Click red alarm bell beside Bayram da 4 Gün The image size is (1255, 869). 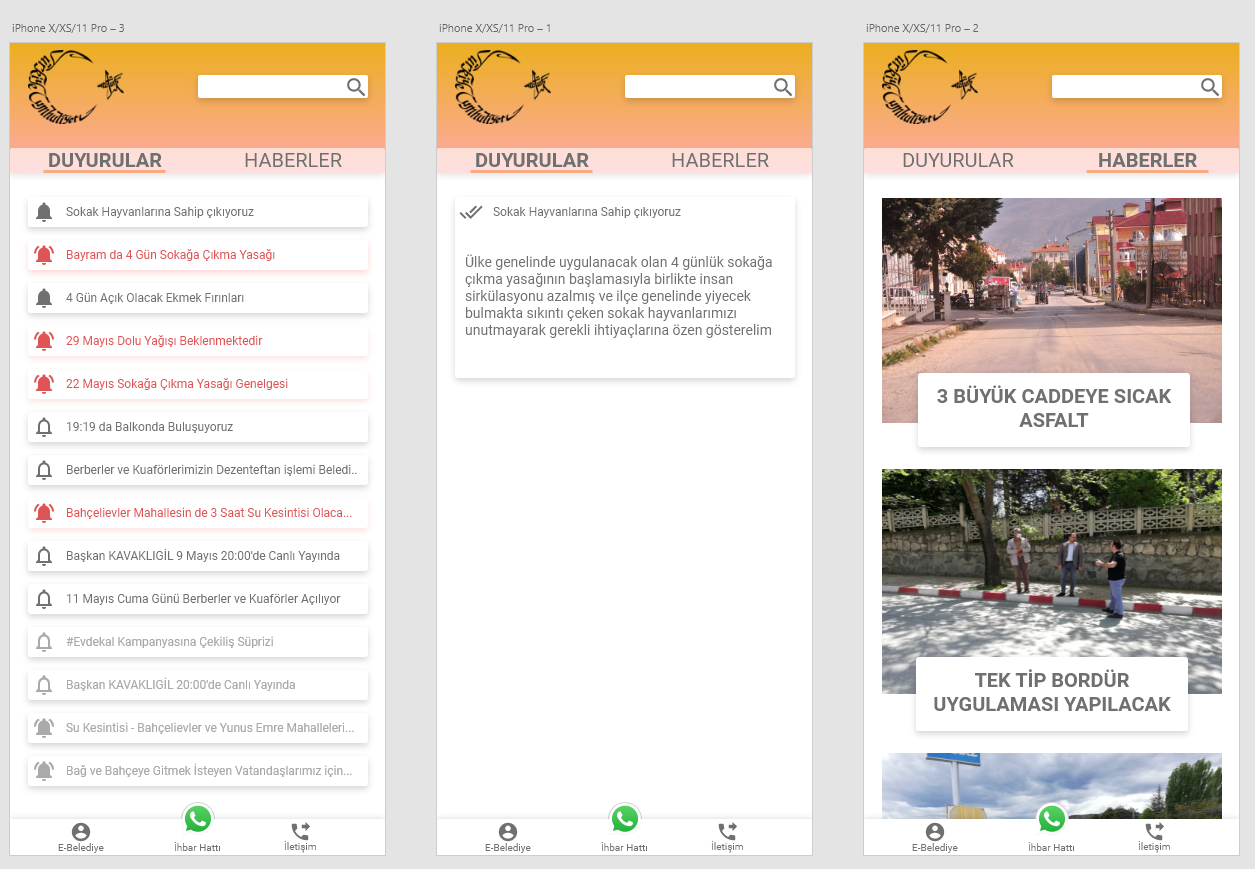tap(44, 255)
